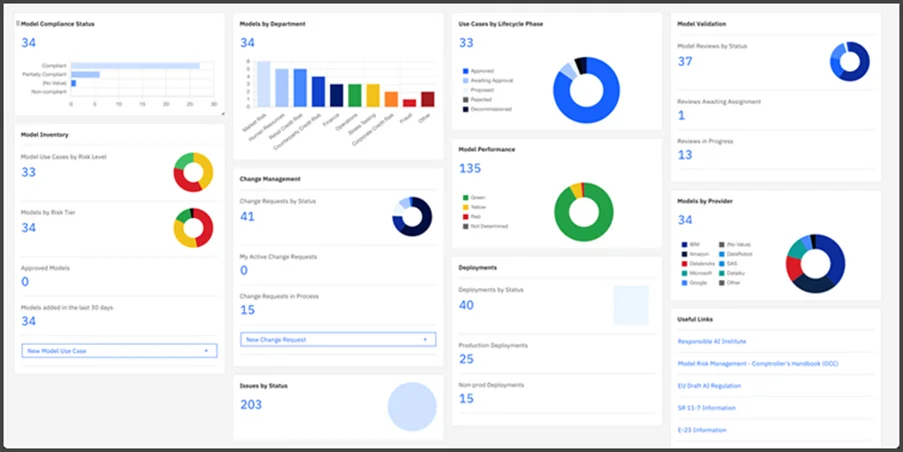The height and width of the screenshot is (452, 903).
Task: Select the SAS provider legend swatch
Action: 722,263
